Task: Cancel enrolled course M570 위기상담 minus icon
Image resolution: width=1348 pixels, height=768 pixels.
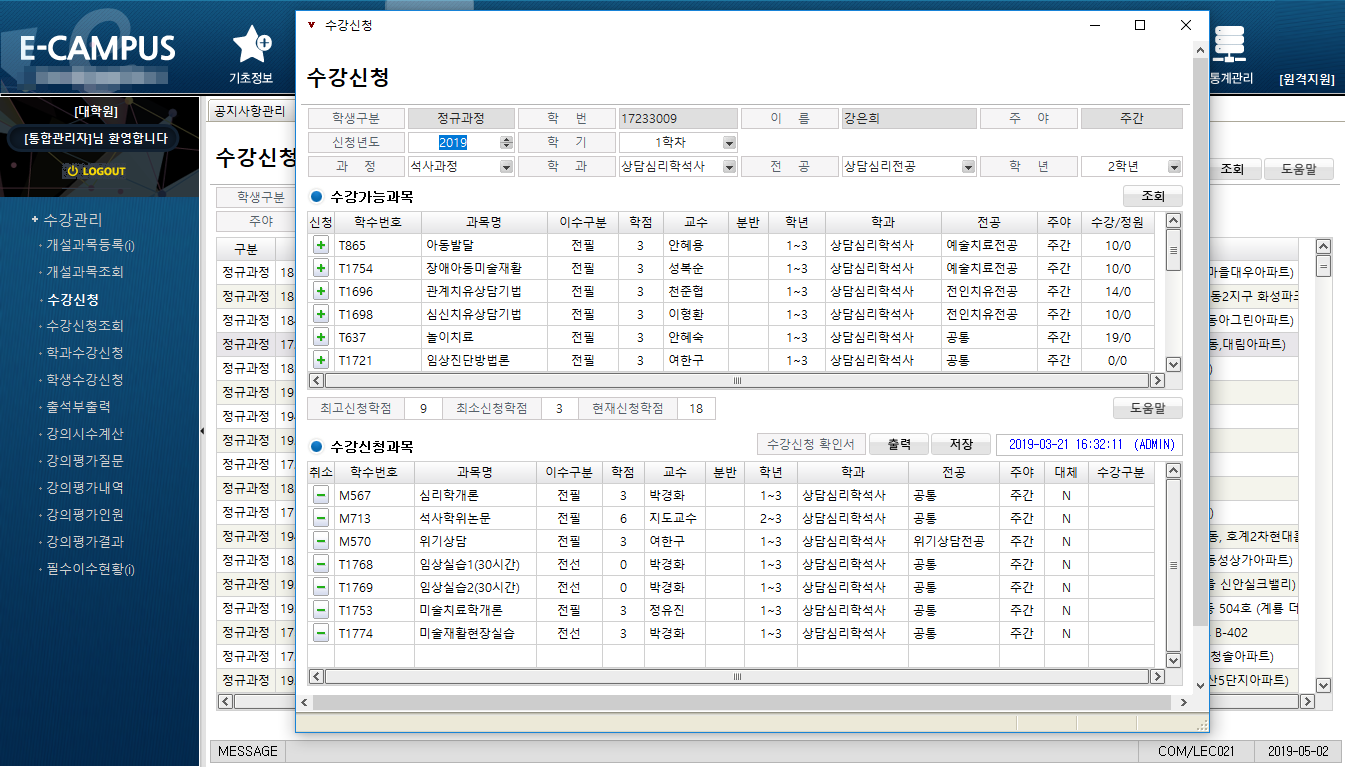Action: [x=321, y=541]
